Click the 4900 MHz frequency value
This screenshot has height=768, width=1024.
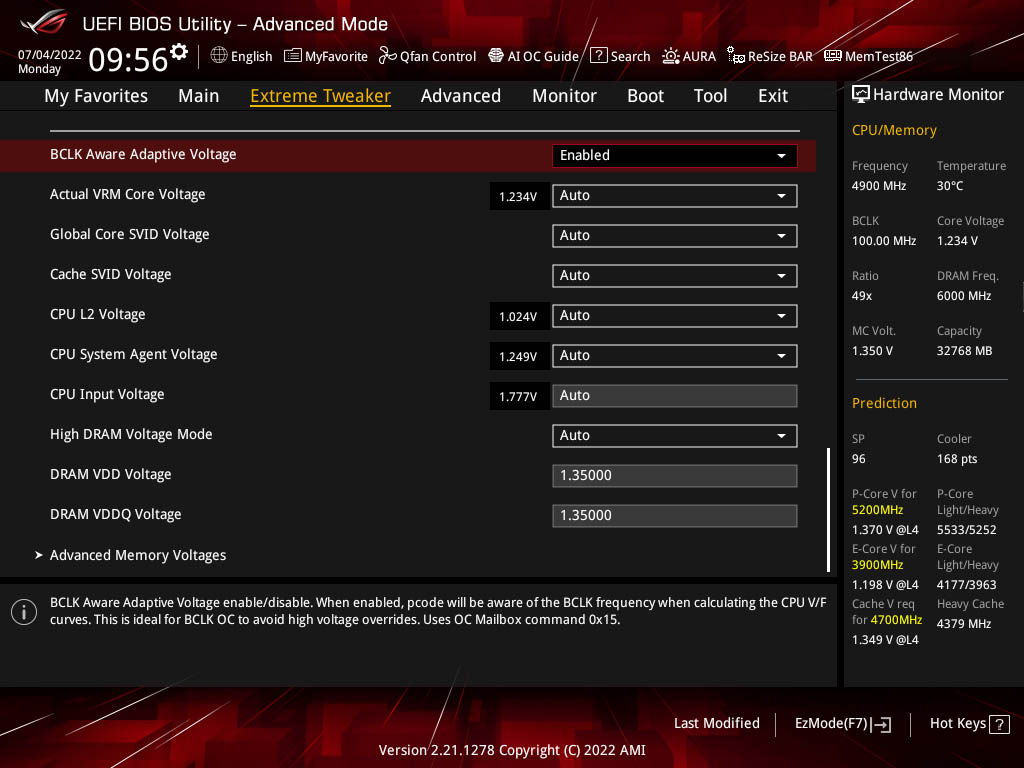879,186
